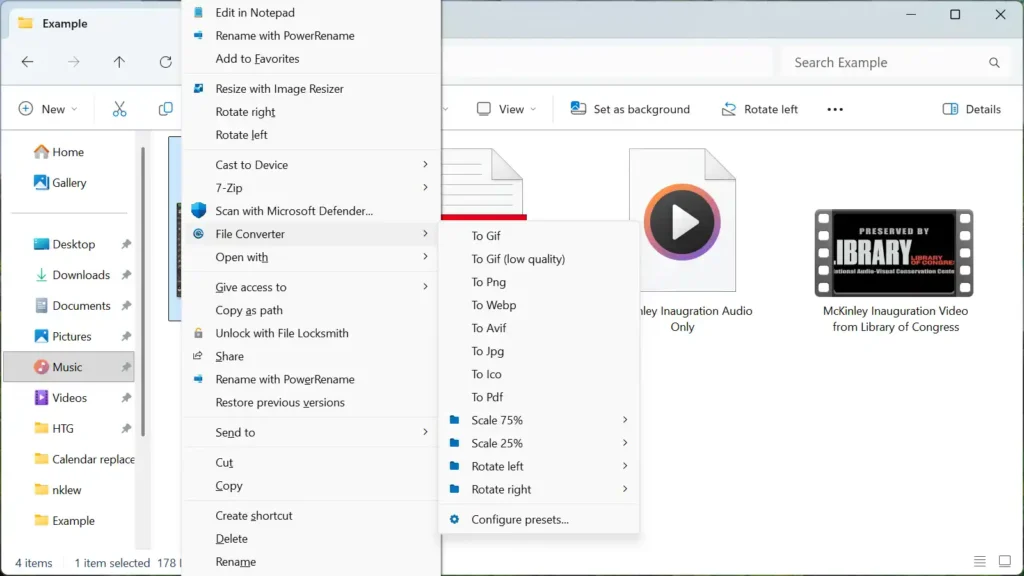The width and height of the screenshot is (1024, 576).
Task: Switch to large thumbnails view toggle
Action: click(1003, 561)
